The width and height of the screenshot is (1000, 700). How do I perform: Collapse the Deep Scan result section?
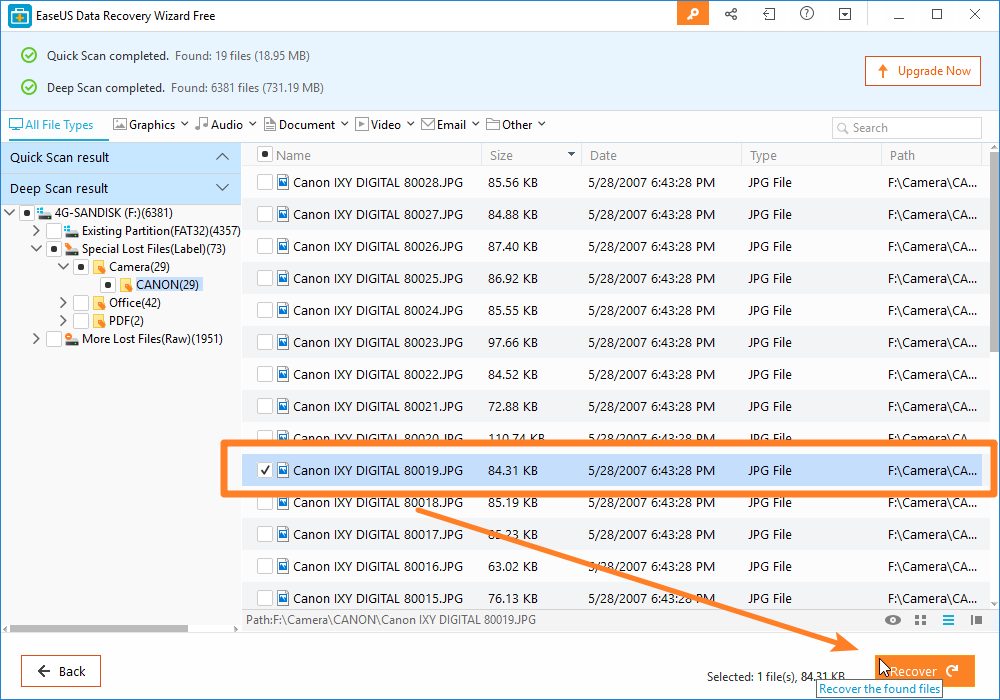(x=222, y=188)
